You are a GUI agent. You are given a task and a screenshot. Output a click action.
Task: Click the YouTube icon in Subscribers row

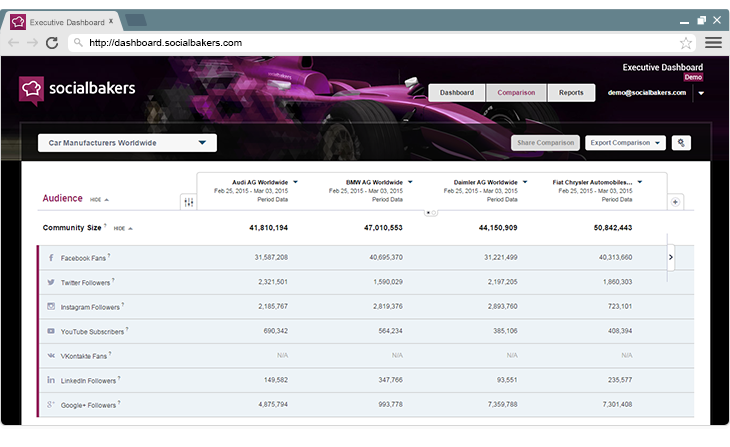51,331
